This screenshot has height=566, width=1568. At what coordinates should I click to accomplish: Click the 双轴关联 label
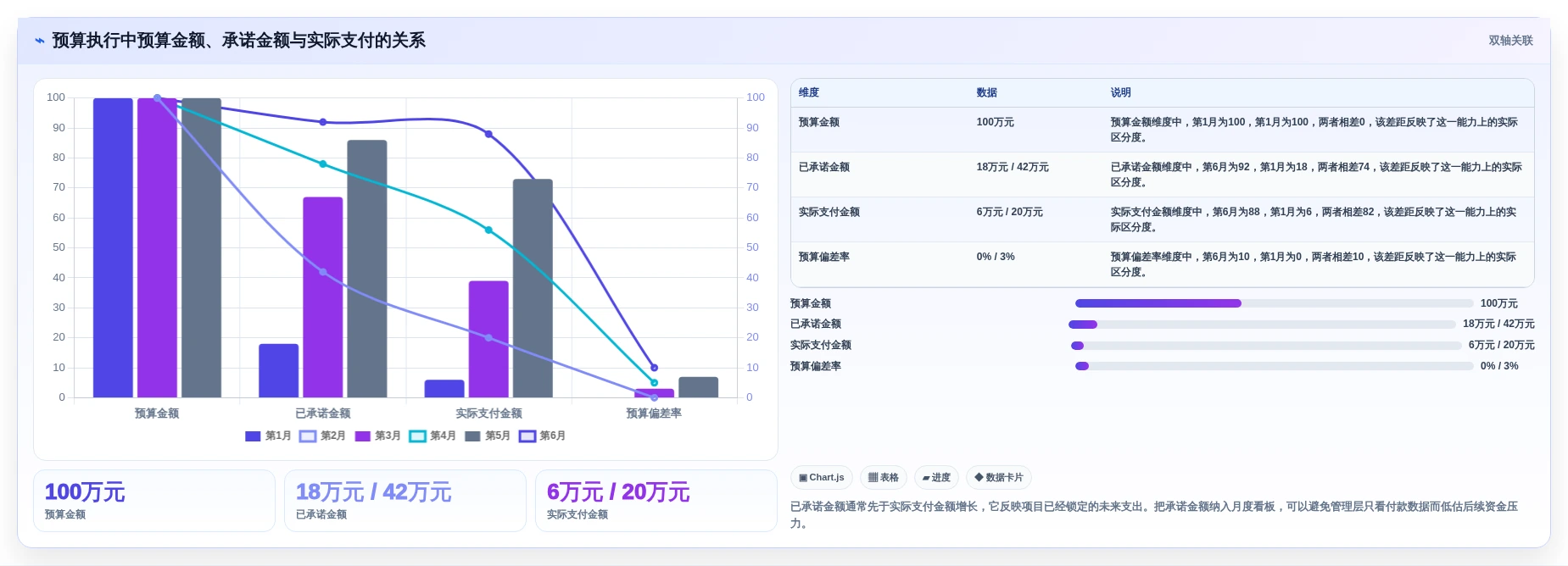[x=1510, y=41]
